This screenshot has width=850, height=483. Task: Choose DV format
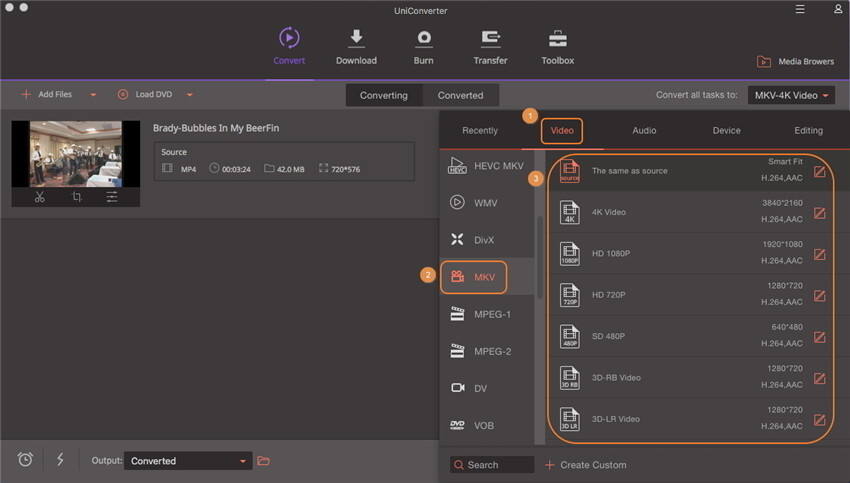486,388
